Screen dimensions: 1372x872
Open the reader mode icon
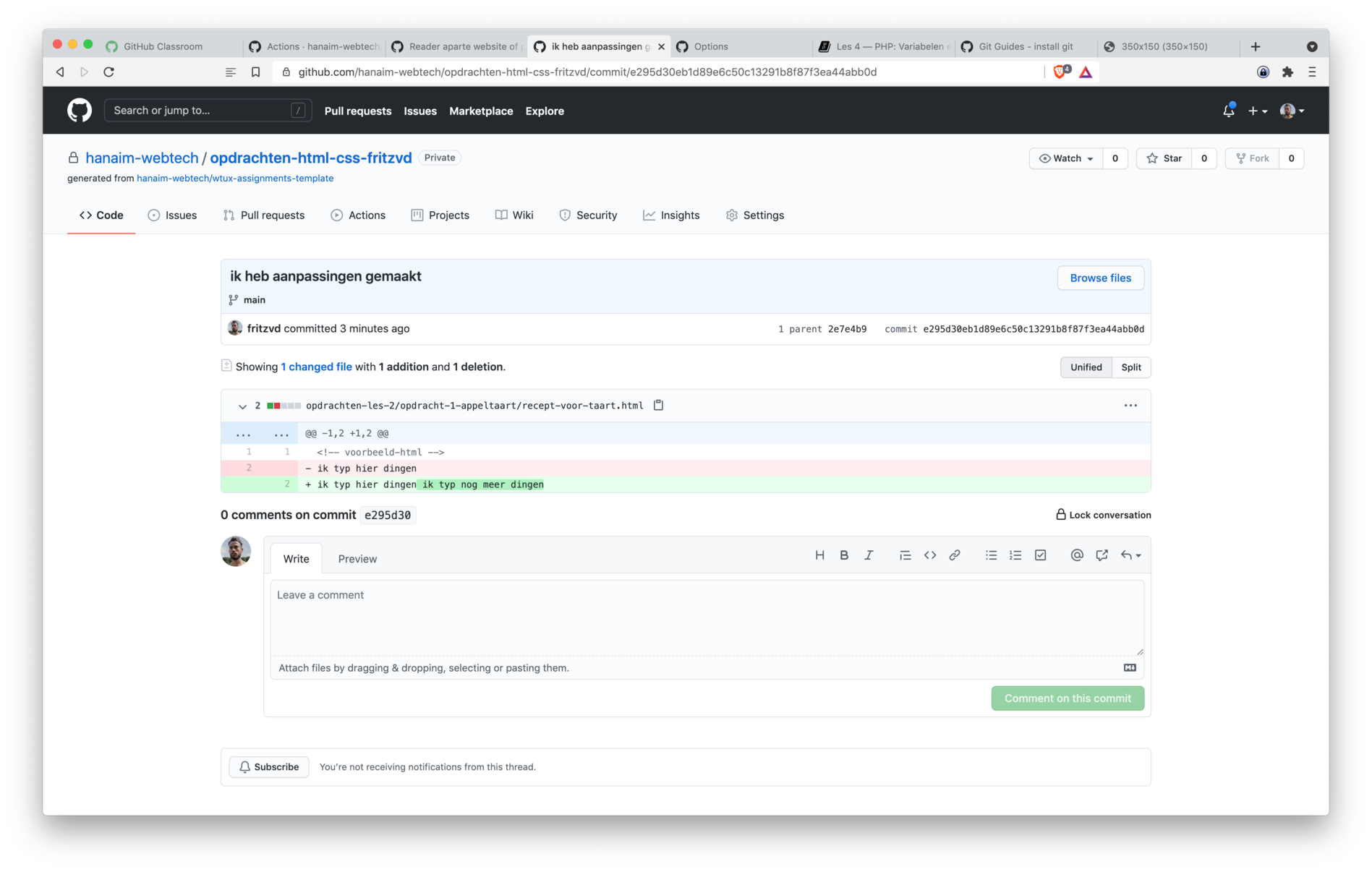pyautogui.click(x=231, y=72)
